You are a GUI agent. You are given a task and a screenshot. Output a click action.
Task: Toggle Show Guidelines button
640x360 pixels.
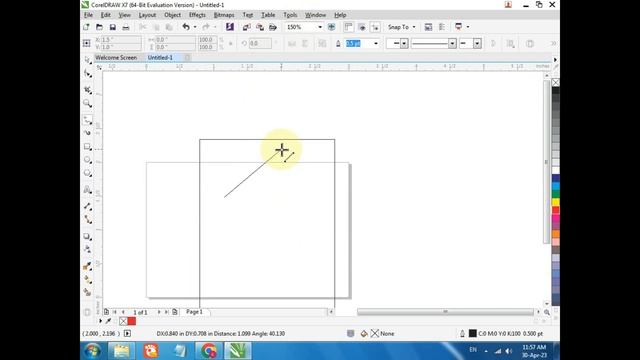375,27
